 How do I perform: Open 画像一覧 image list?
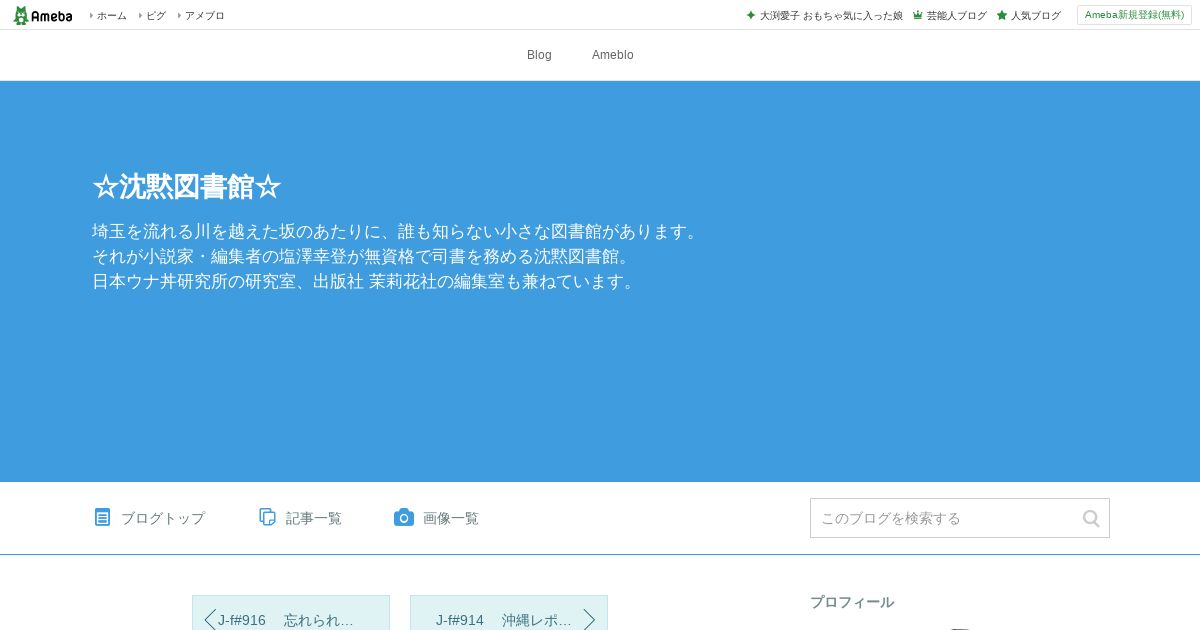tap(450, 518)
